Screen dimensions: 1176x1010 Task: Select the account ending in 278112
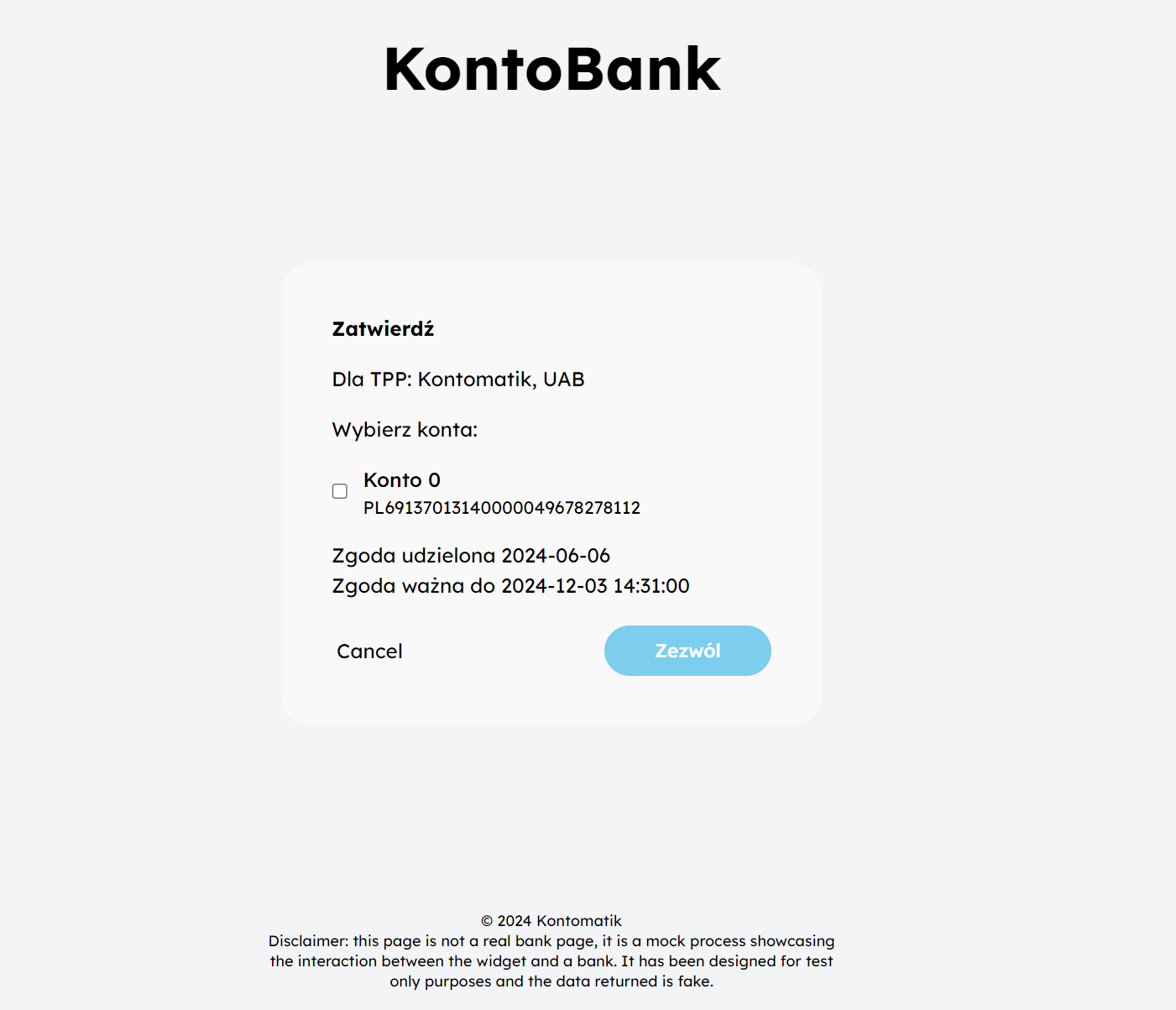339,491
